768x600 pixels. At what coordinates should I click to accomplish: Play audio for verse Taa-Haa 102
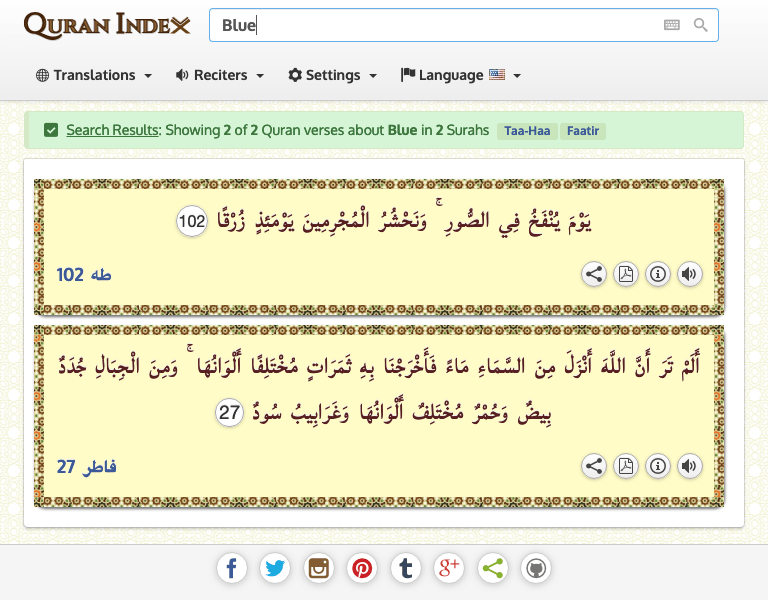tap(688, 275)
